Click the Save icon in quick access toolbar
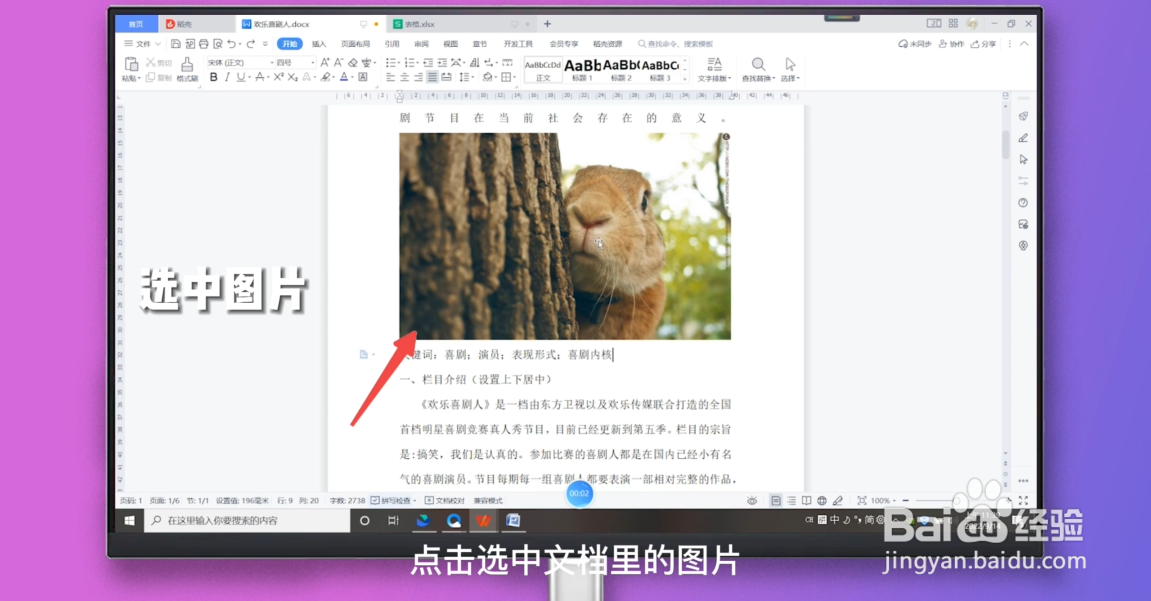 click(x=175, y=44)
